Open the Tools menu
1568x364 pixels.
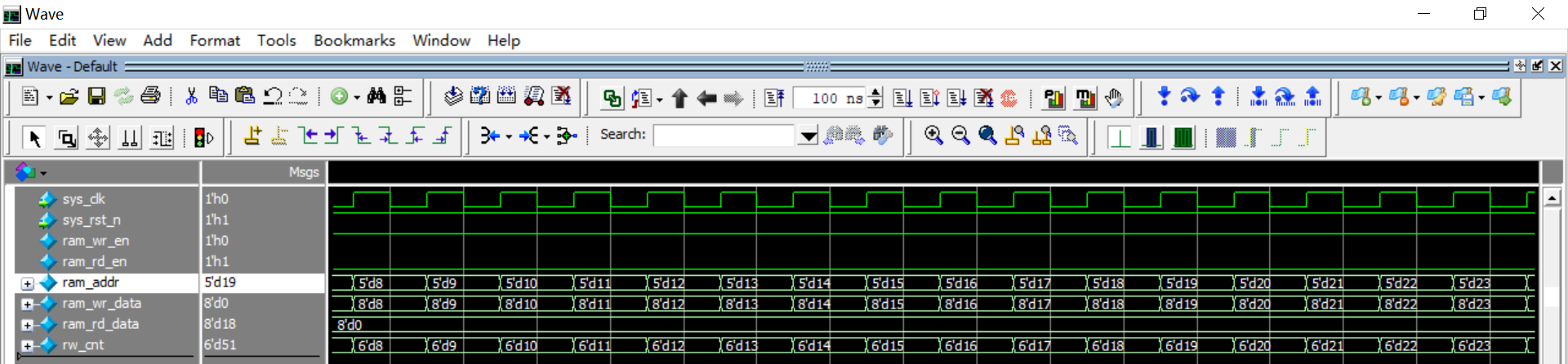277,40
